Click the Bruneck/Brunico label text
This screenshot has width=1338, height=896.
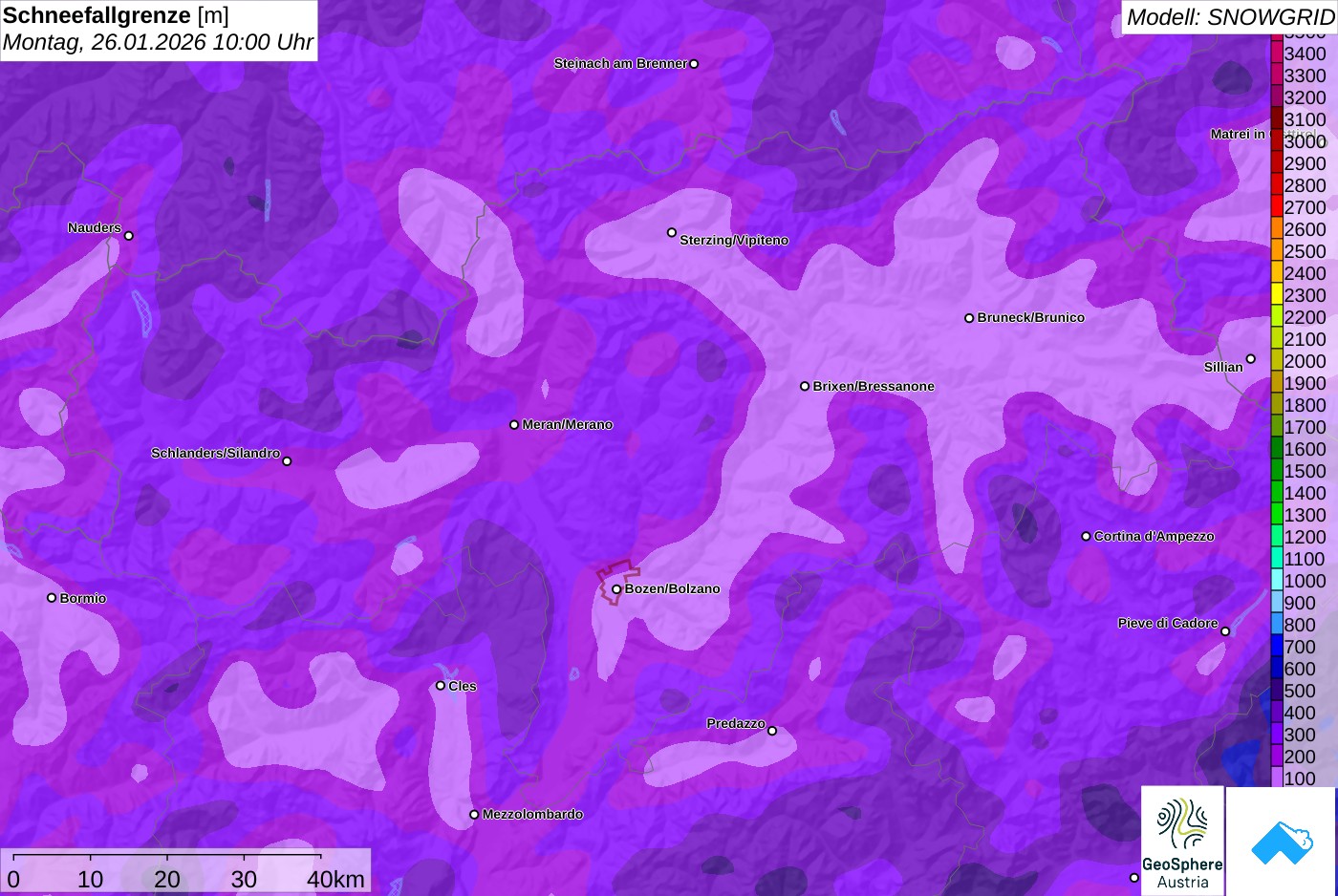click(x=1031, y=317)
